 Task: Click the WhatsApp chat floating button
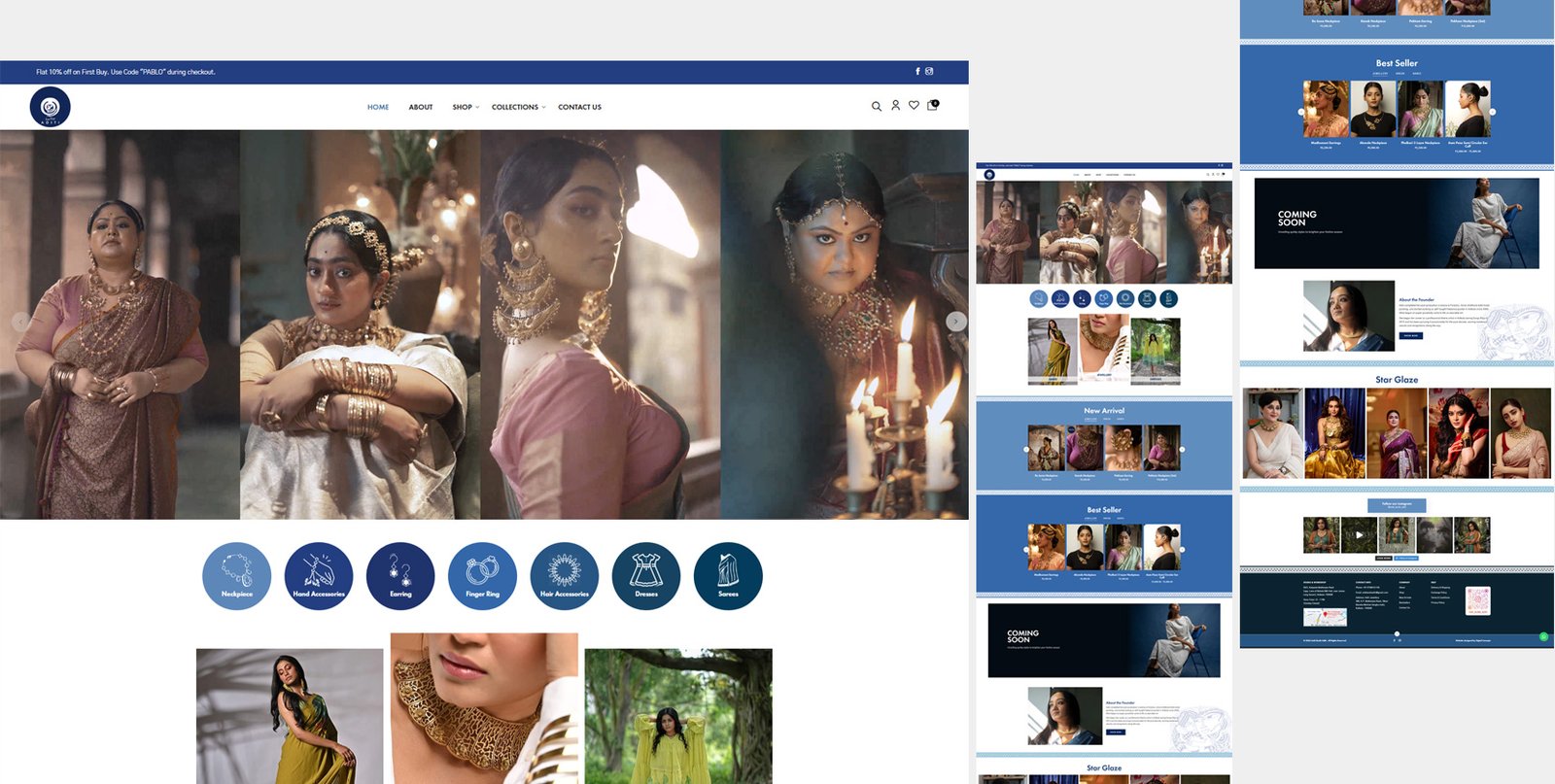point(1543,637)
